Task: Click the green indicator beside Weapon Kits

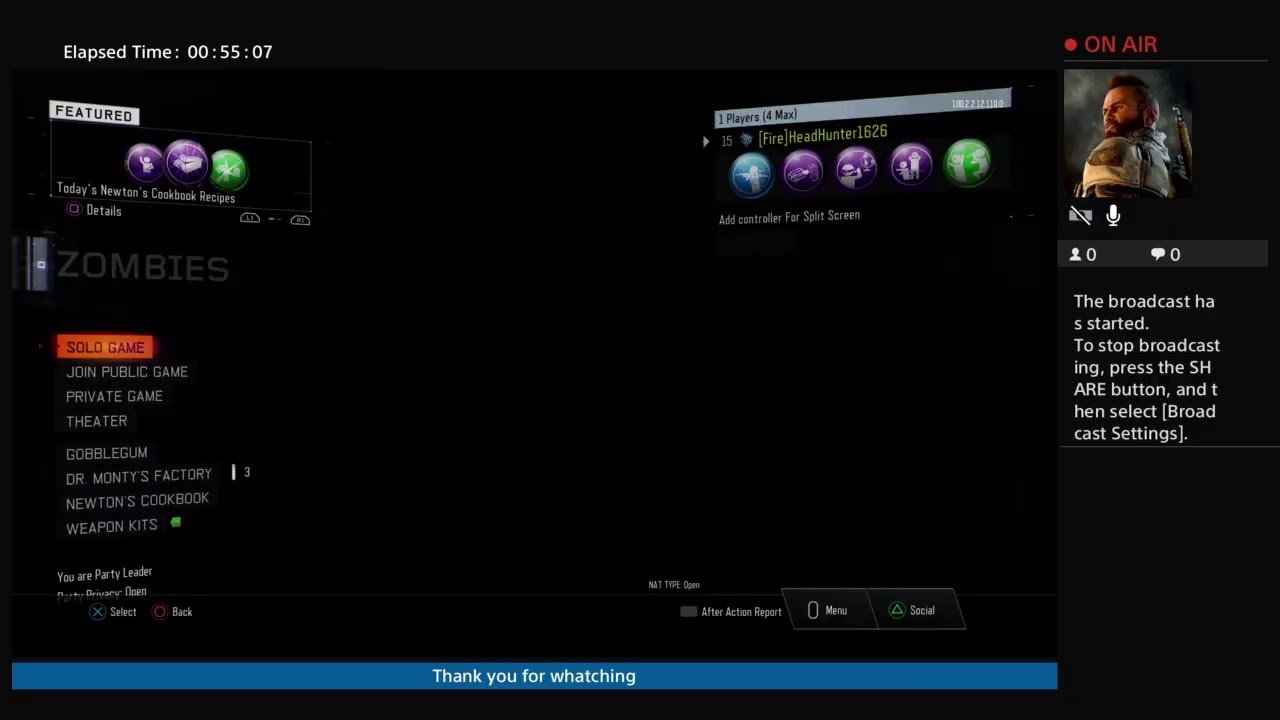Action: 176,522
